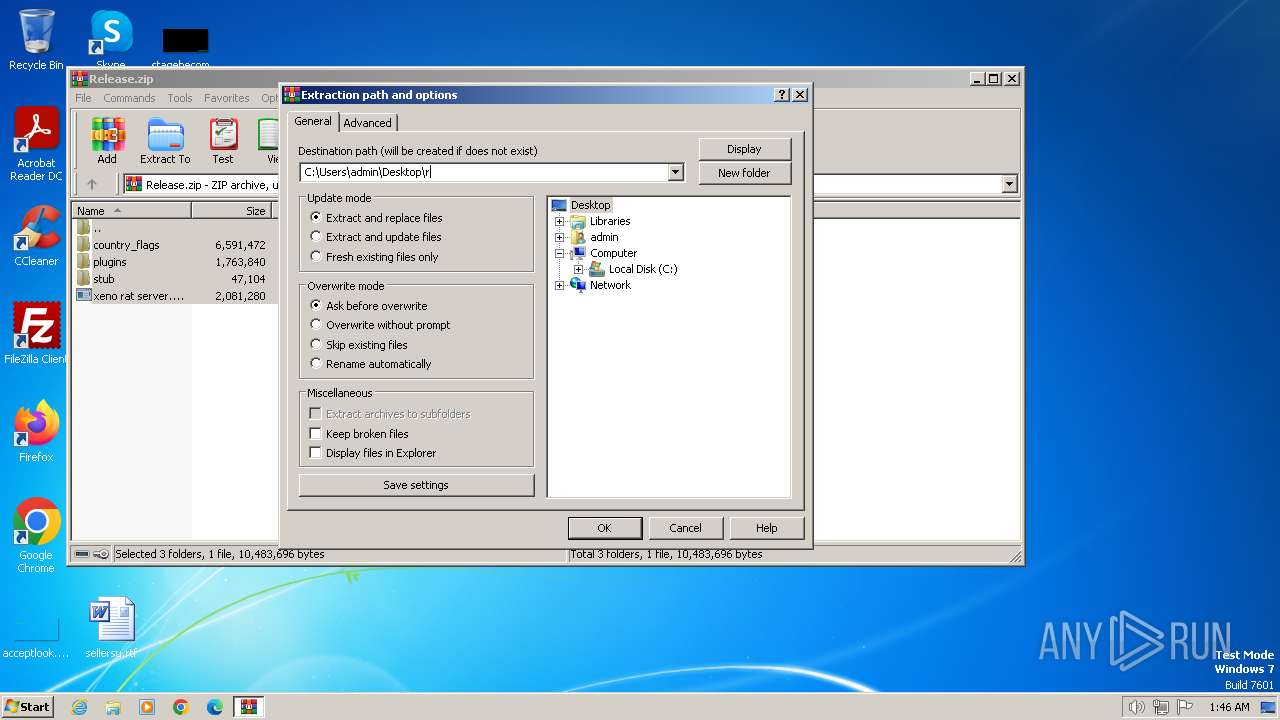
Task: Select Local Disk (C:) tree item
Action: 643,269
